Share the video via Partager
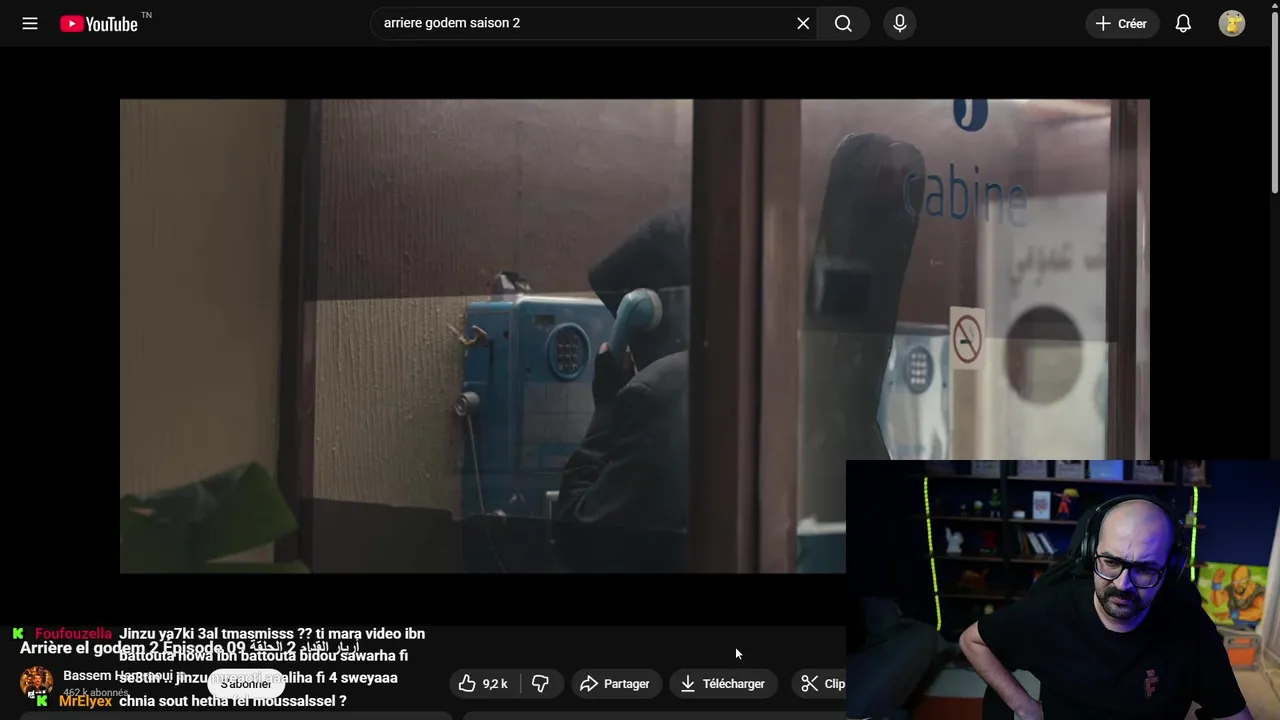 click(615, 684)
